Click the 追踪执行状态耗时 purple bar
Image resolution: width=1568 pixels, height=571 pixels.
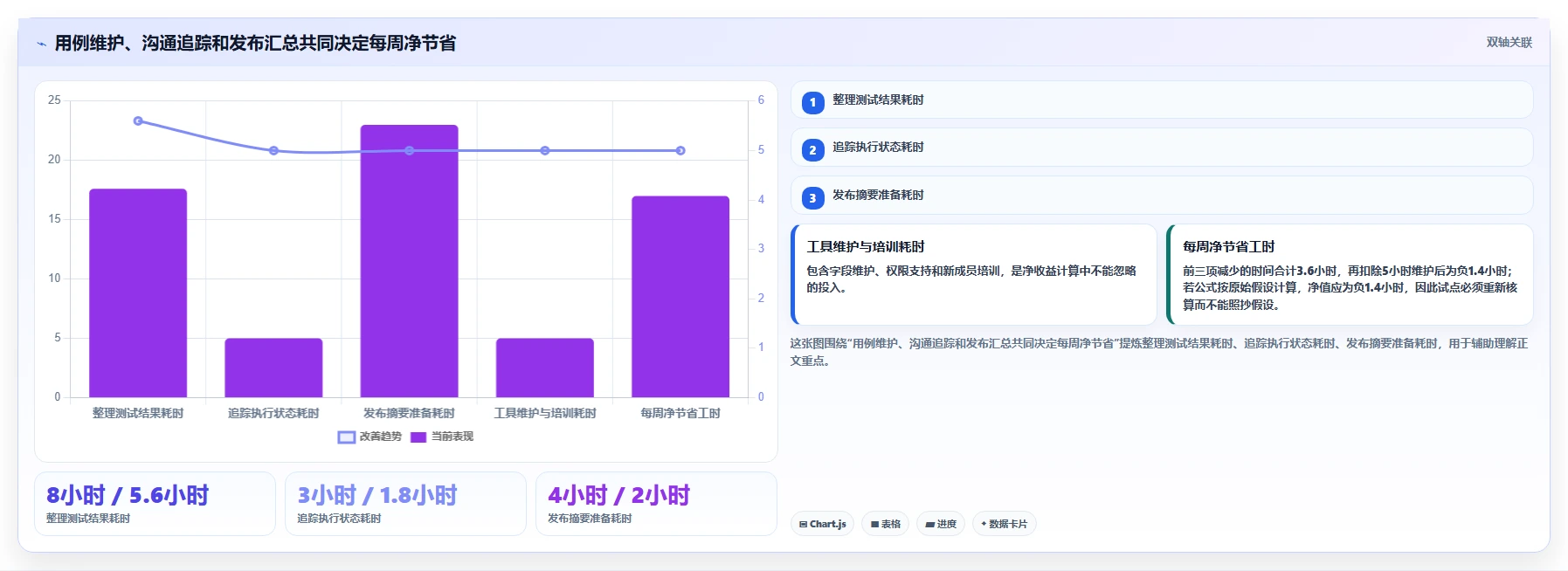(x=273, y=368)
